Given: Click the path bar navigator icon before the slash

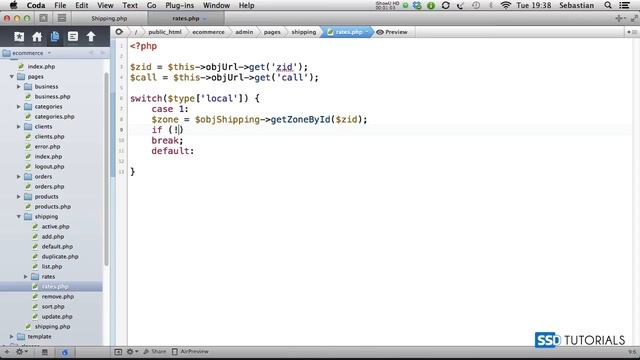Looking at the screenshot, I should pos(119,32).
